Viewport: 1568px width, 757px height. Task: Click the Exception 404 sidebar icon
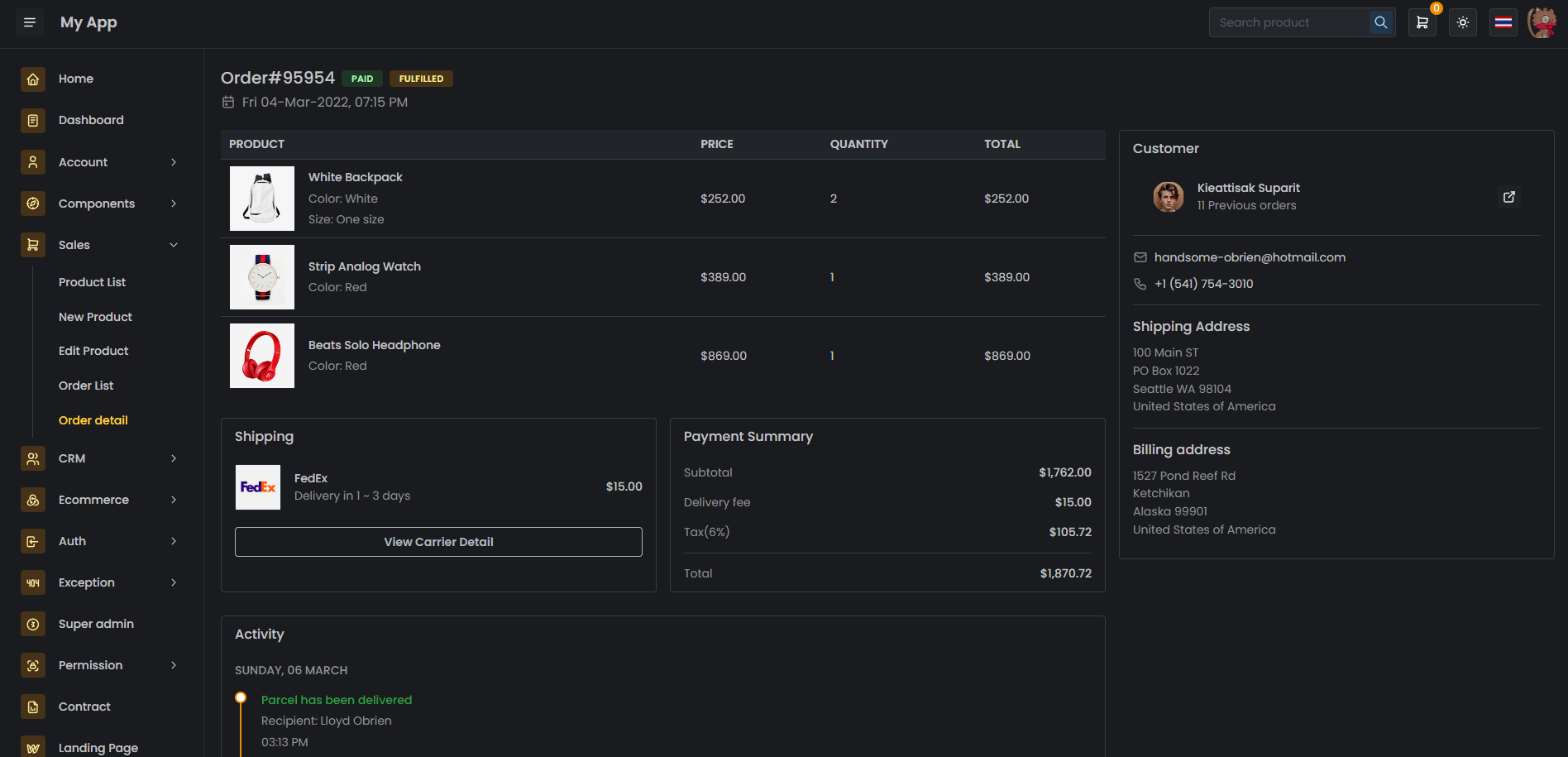[x=33, y=582]
